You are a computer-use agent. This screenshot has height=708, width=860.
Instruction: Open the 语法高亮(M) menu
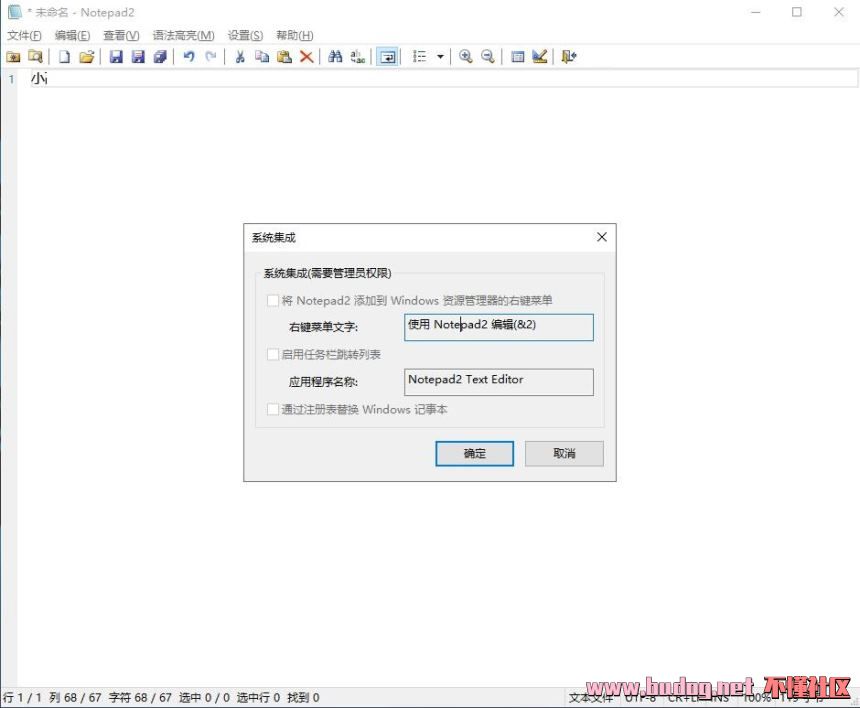[x=184, y=36]
